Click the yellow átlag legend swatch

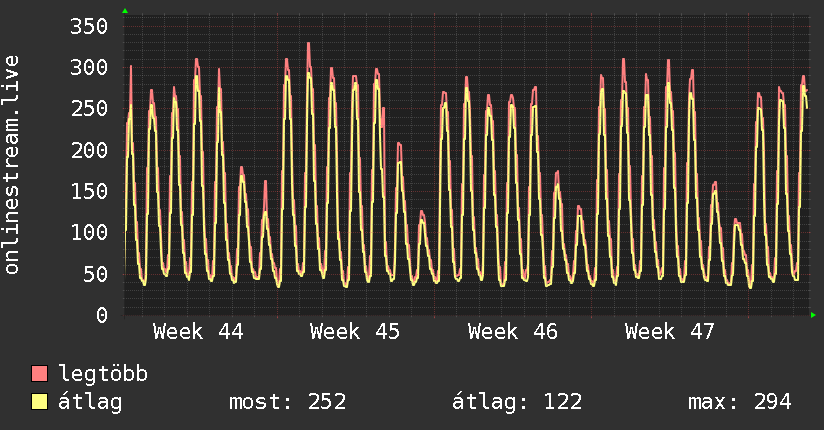(39, 402)
